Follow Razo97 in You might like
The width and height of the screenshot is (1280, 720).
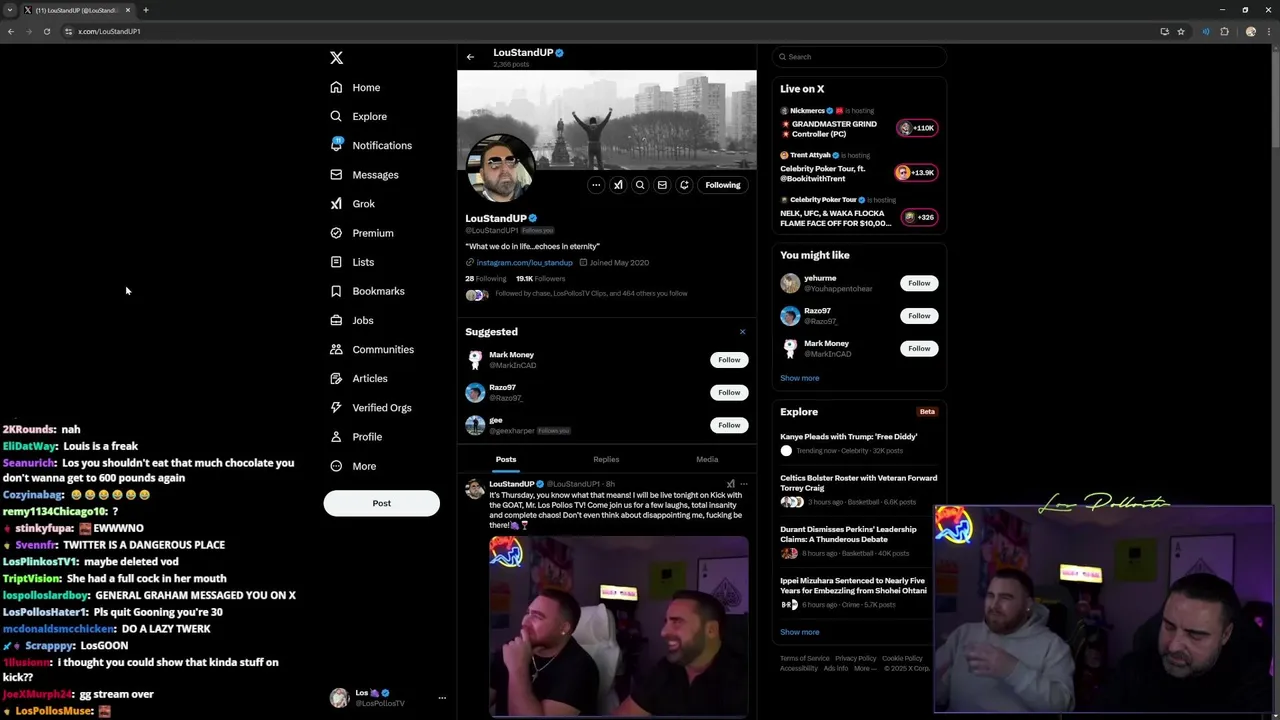pyautogui.click(x=919, y=316)
